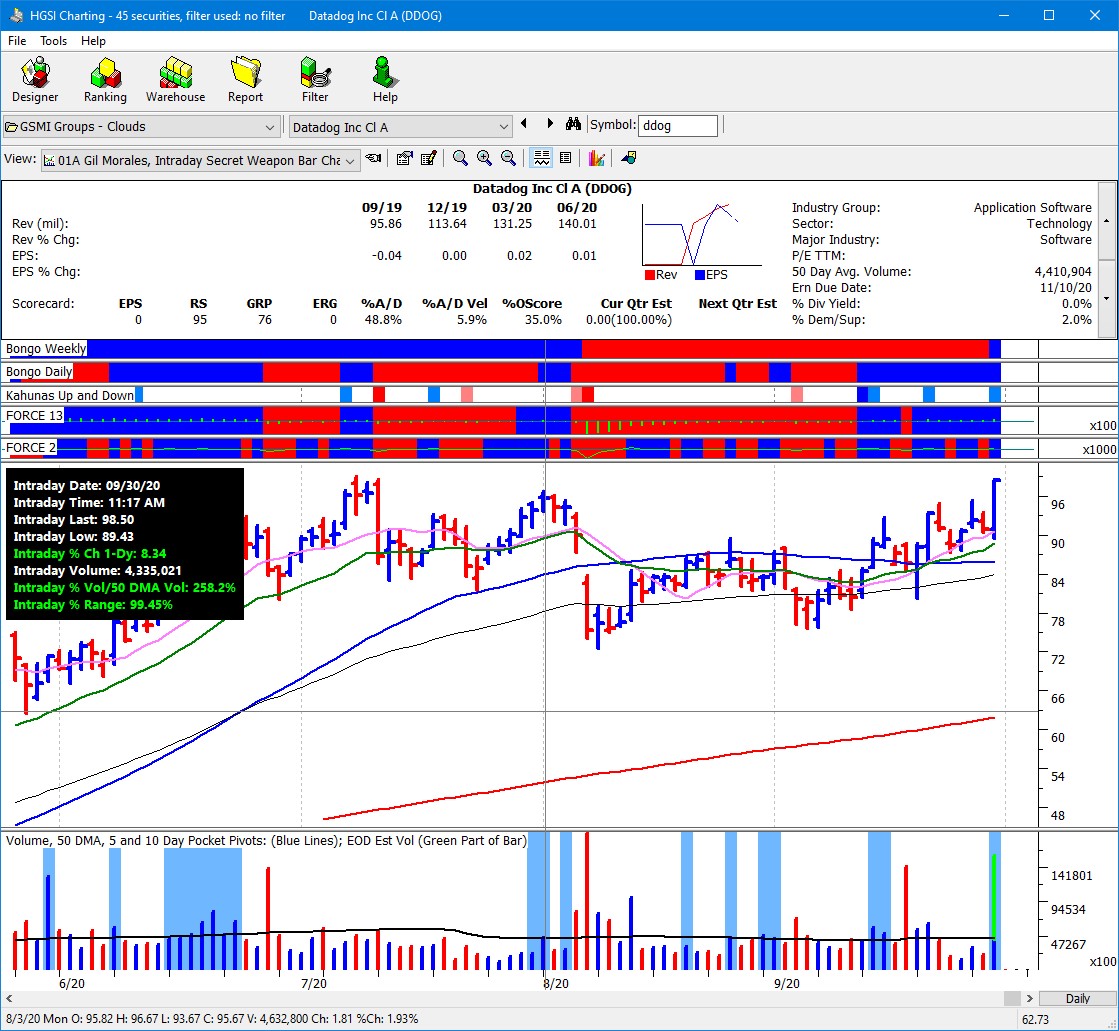This screenshot has width=1119, height=1031.
Task: Click the Symbol input field
Action: 677,126
